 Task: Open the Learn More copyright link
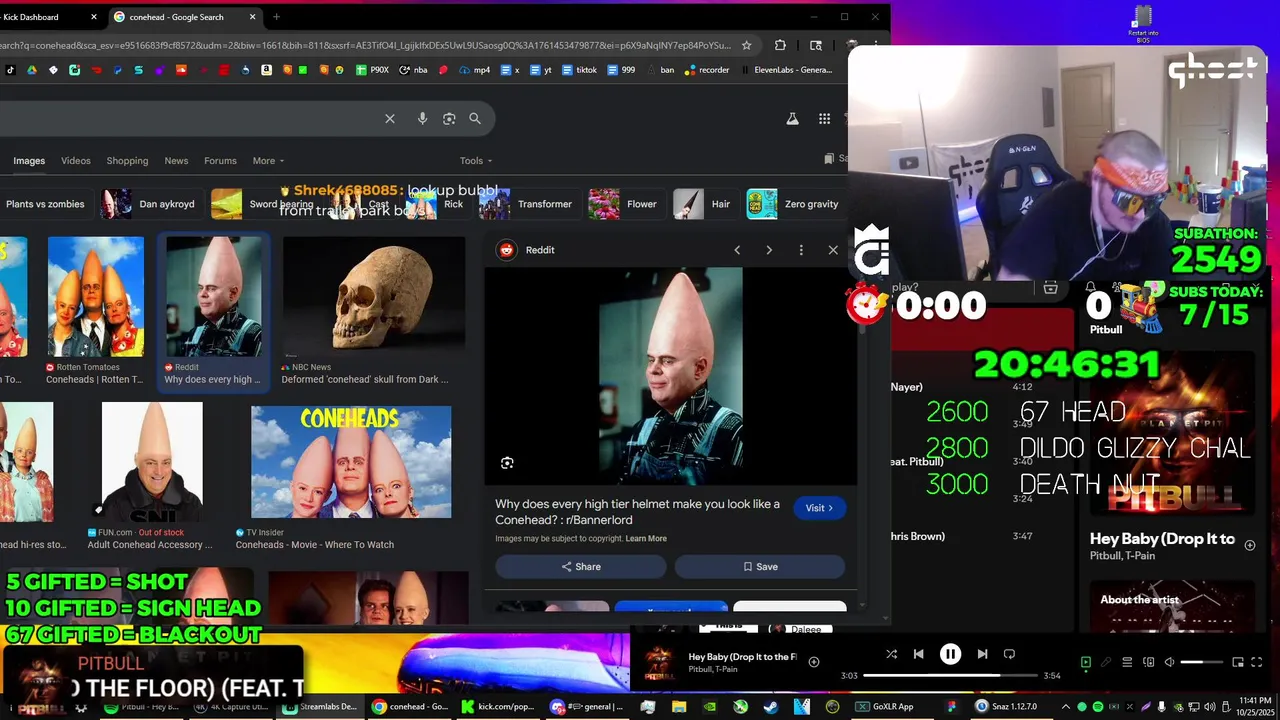tap(646, 539)
